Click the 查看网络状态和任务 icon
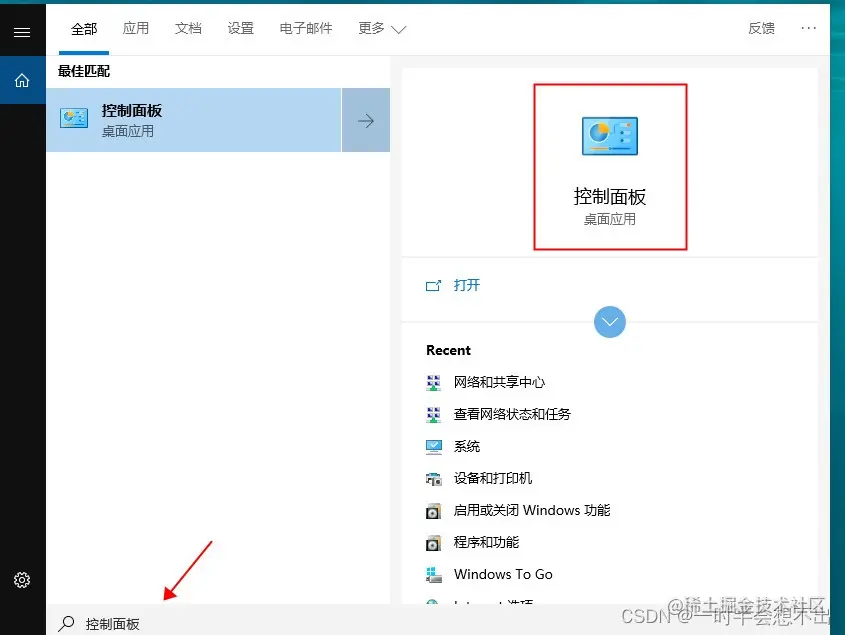 433,415
